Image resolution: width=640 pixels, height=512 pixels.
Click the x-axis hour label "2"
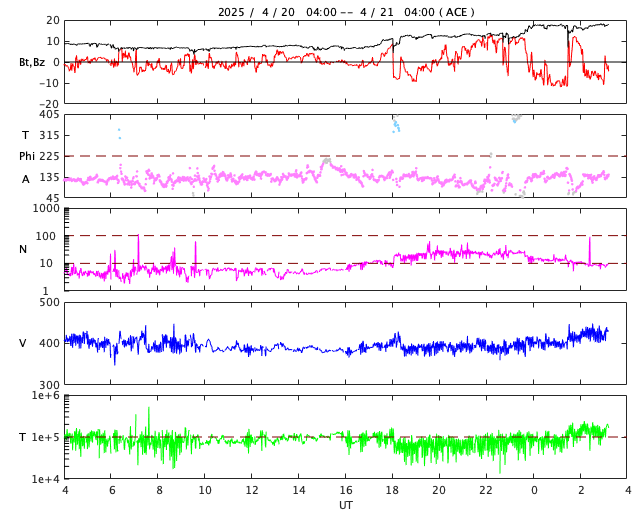coord(581,490)
